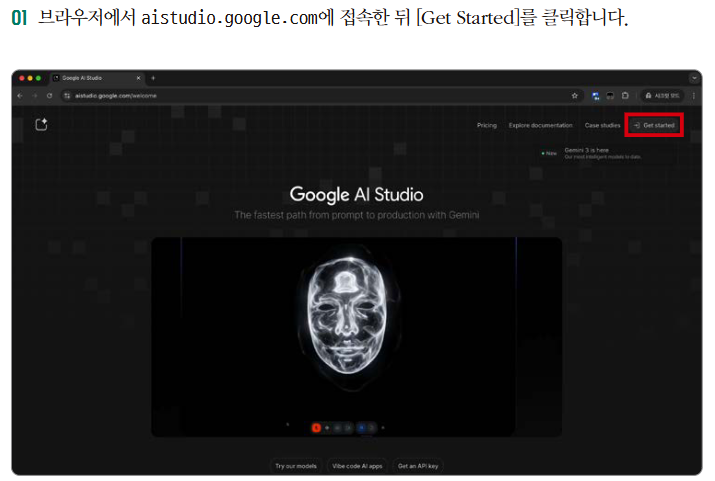The height and width of the screenshot is (481, 715).
Task: Close the Google AI Studio tab
Action: [x=139, y=78]
